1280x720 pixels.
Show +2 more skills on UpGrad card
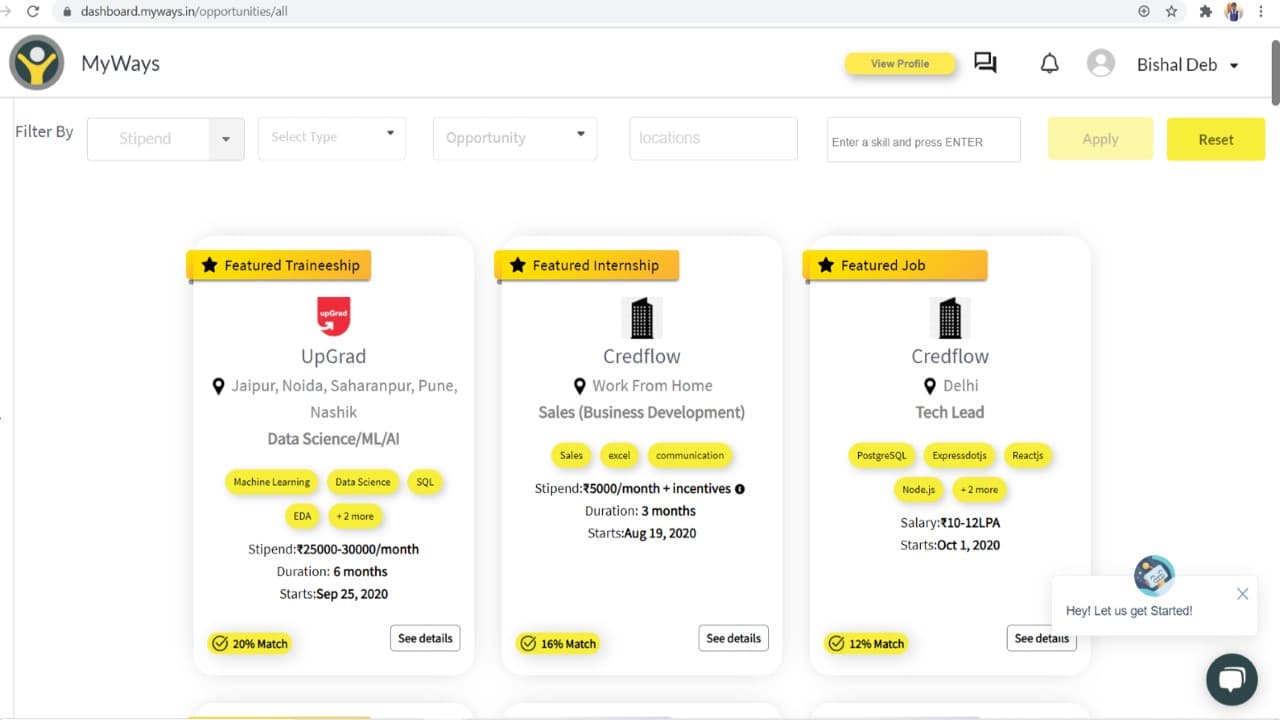pyautogui.click(x=355, y=516)
